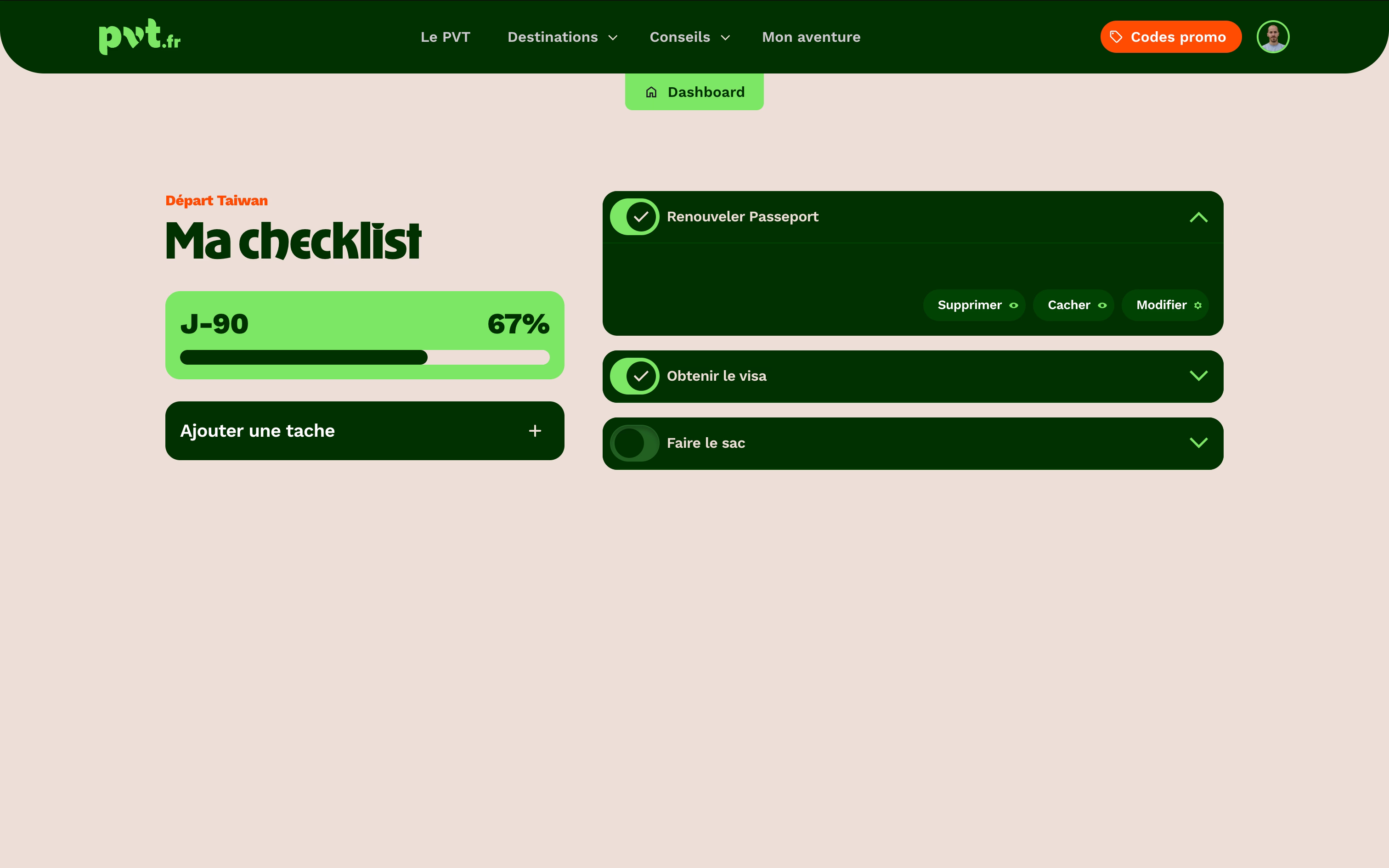Open the user profile avatar
This screenshot has width=1389, height=868.
tap(1272, 37)
